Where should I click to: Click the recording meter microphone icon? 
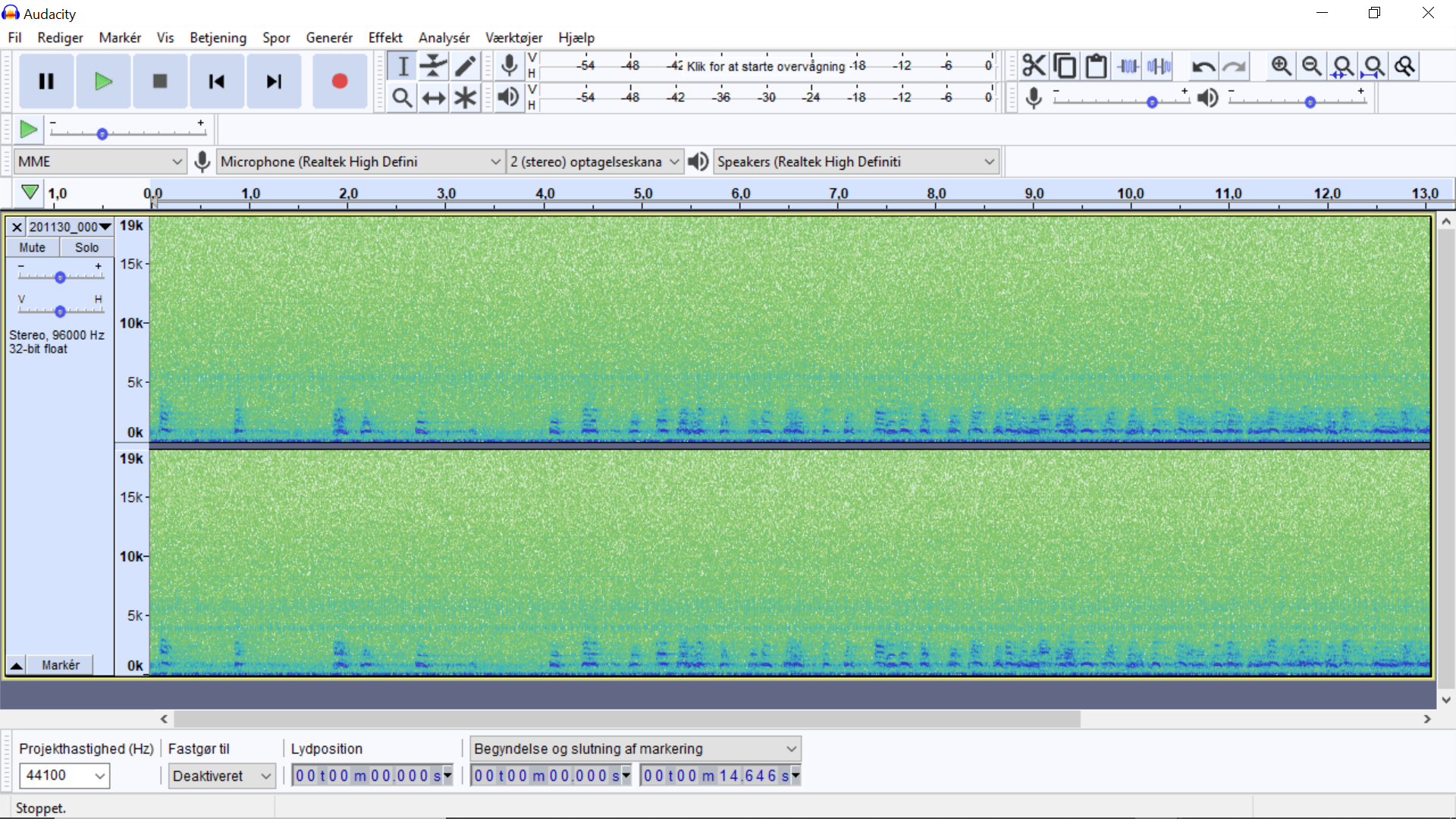point(510,66)
